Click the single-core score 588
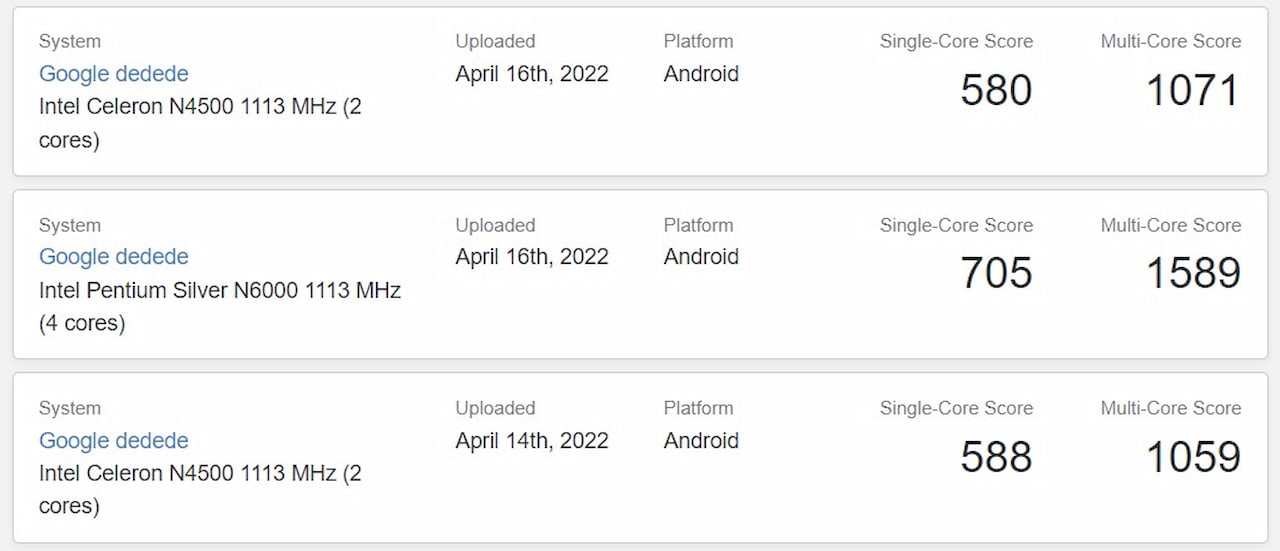Screen dimensions: 1280x551 pos(996,457)
